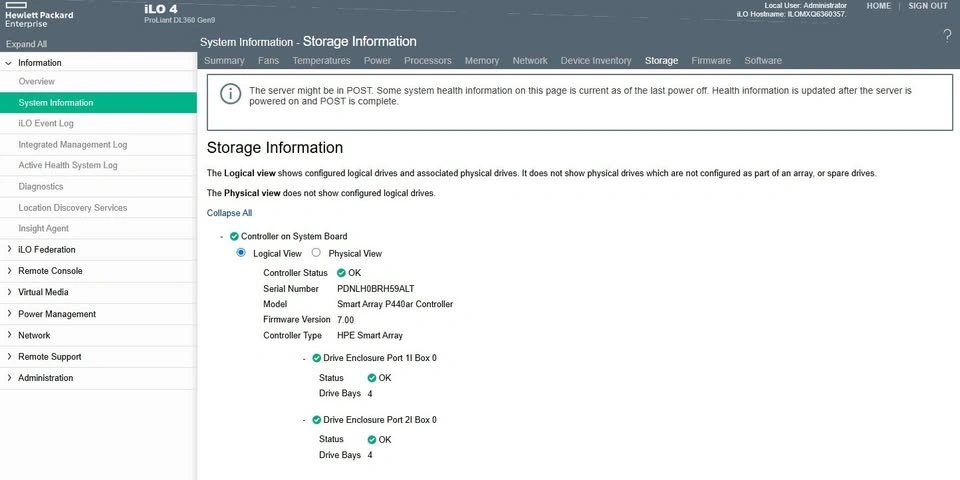Image resolution: width=960 pixels, height=480 pixels.
Task: Open the Device Inventory tab
Action: click(x=596, y=61)
